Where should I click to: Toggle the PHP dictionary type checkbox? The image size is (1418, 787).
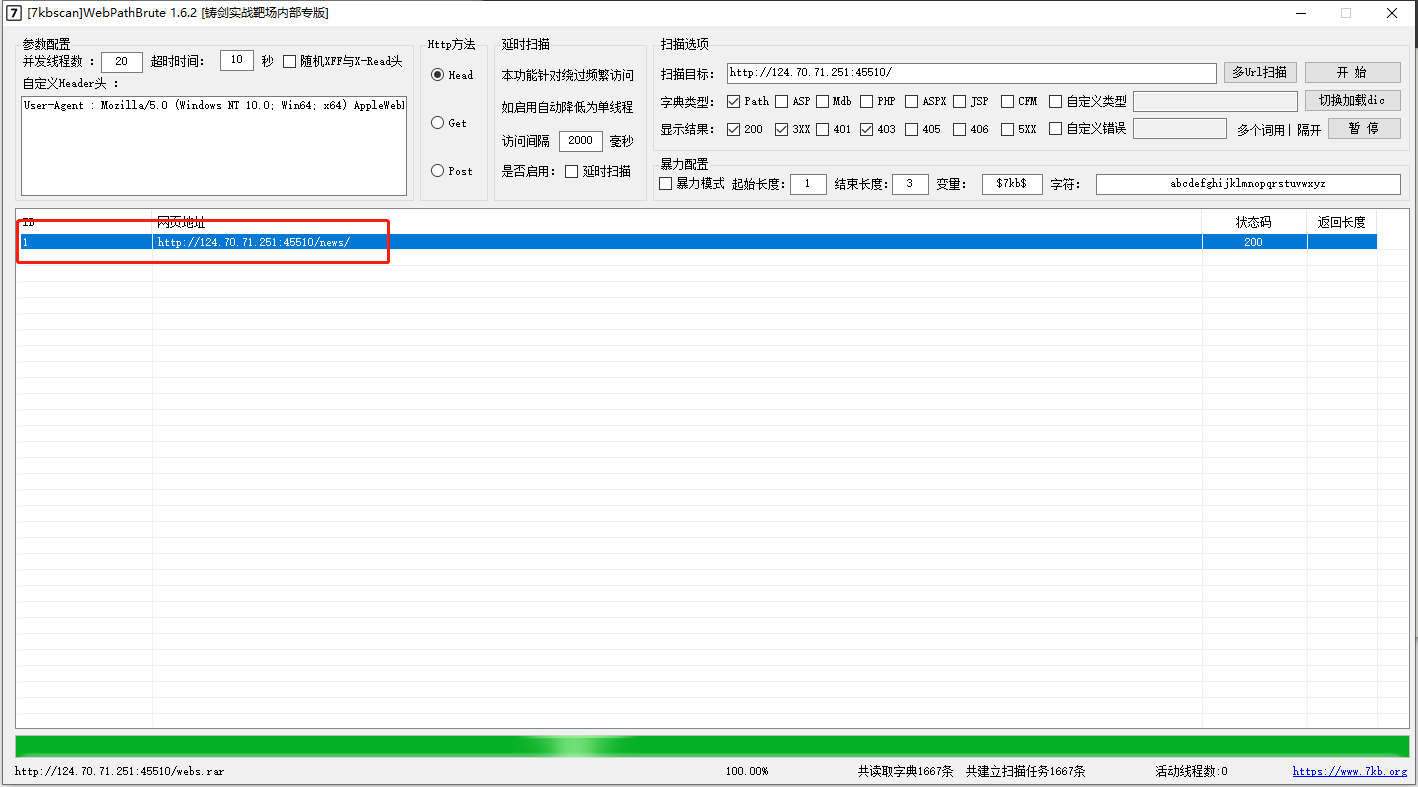coord(866,101)
